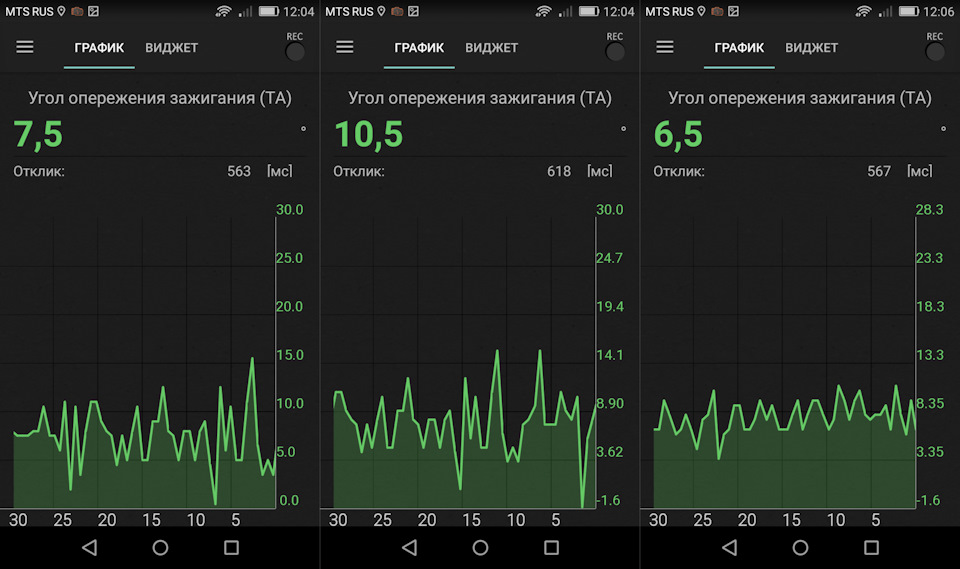The width and height of the screenshot is (960, 569).
Task: Tap the signal bars in the 12:06 status bar
Action: coord(885,11)
